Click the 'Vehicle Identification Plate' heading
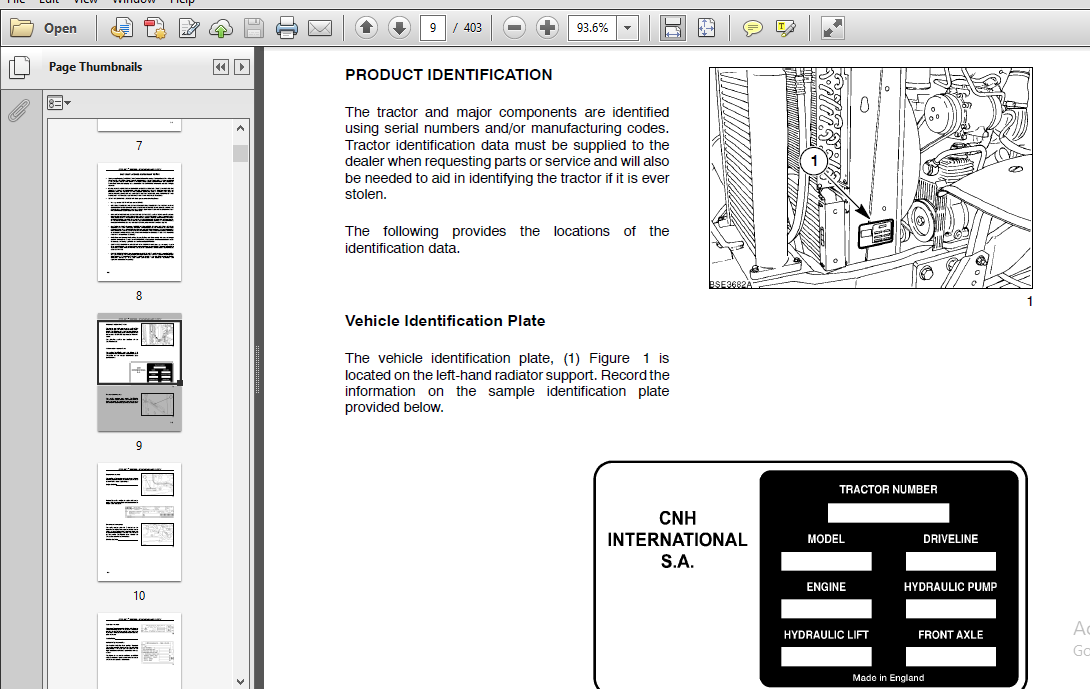The width and height of the screenshot is (1090, 689). tap(445, 321)
